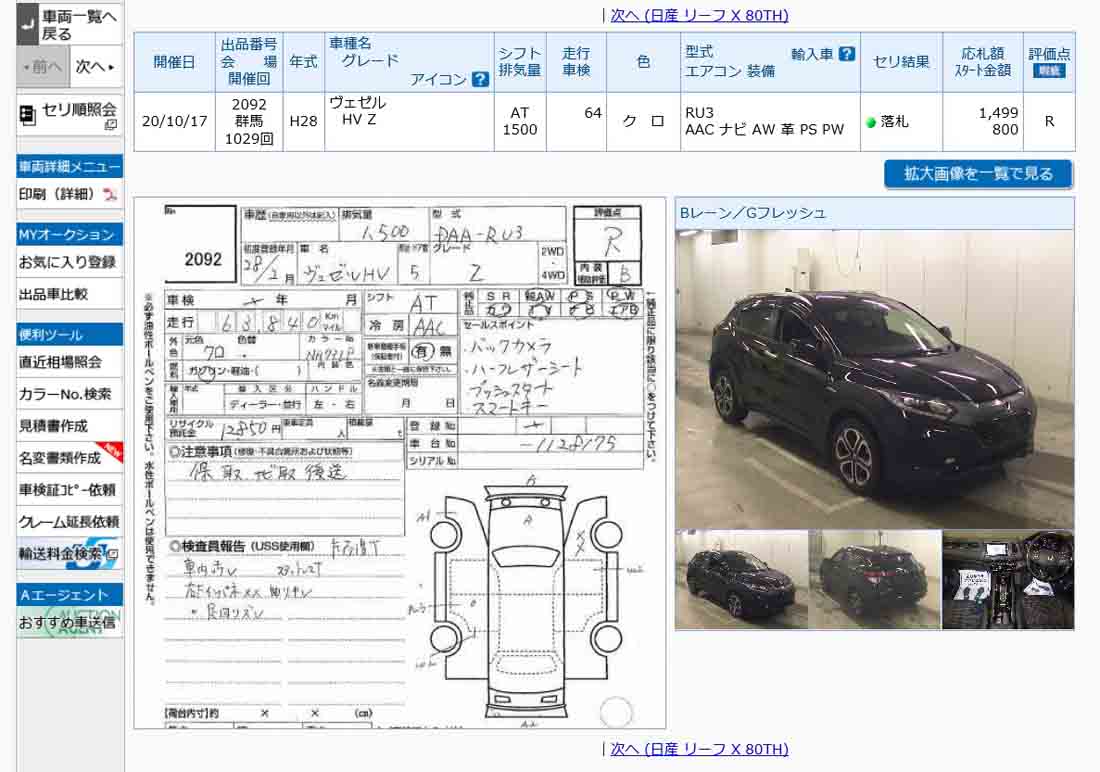Open 車検証コピー依頼 item

click(69, 490)
